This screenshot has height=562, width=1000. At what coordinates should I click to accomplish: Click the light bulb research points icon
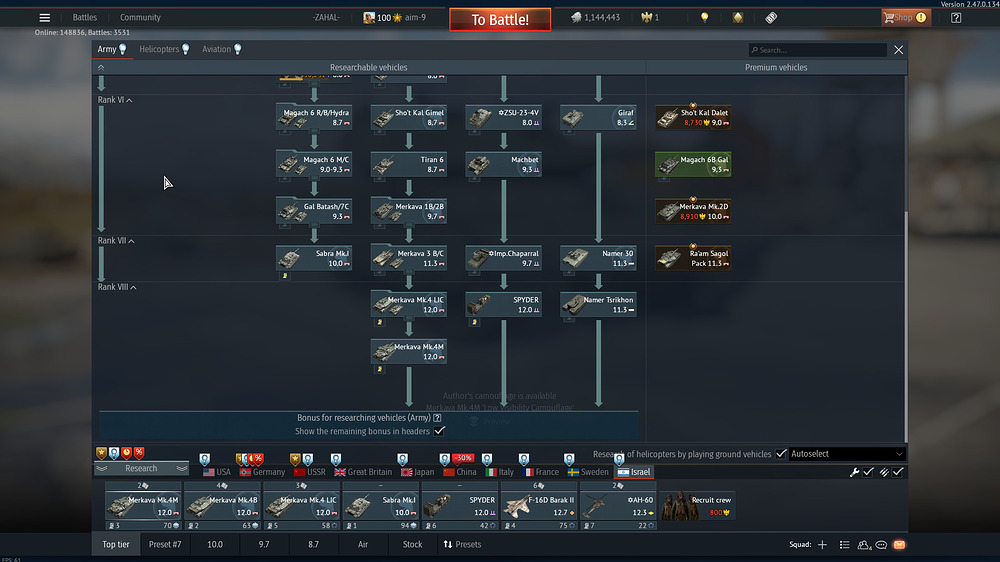tap(704, 17)
